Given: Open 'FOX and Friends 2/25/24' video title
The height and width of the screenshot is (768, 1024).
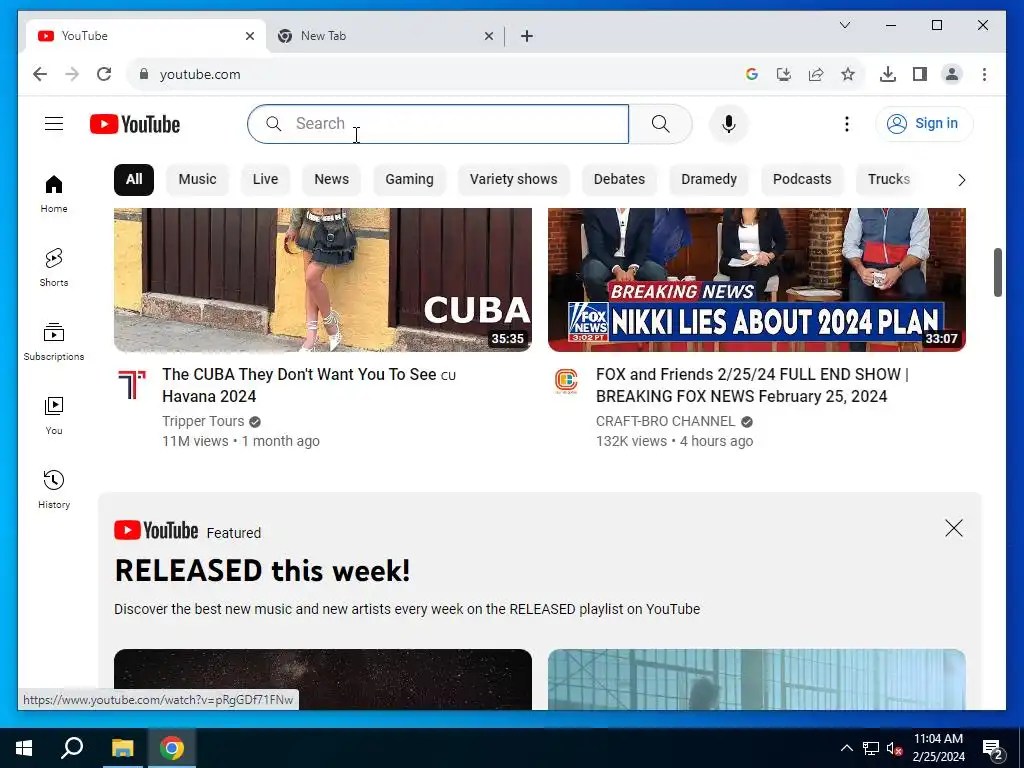Looking at the screenshot, I should [x=752, y=385].
